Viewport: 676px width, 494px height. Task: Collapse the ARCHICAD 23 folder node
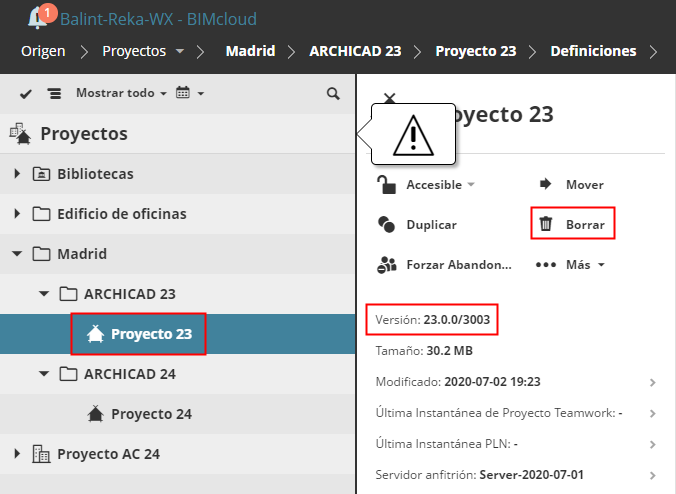point(44,294)
